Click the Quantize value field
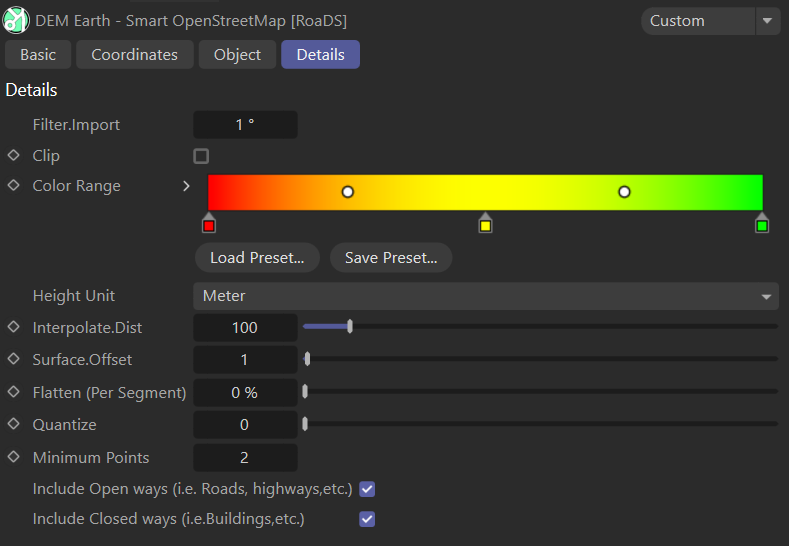The width and height of the screenshot is (789, 546). [x=245, y=425]
